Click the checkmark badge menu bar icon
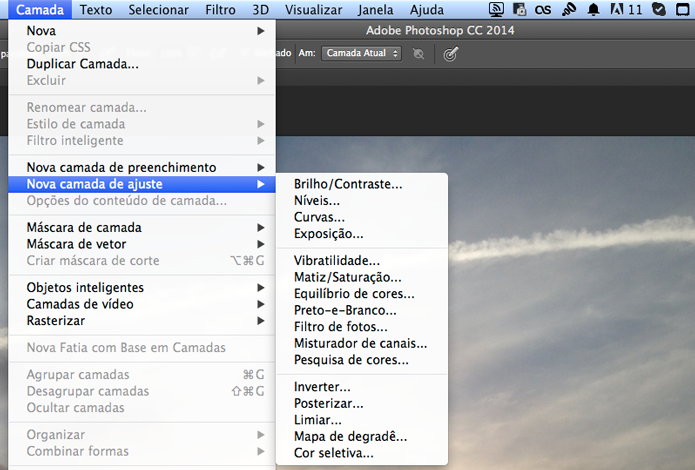This screenshot has width=695, height=470. [659, 9]
